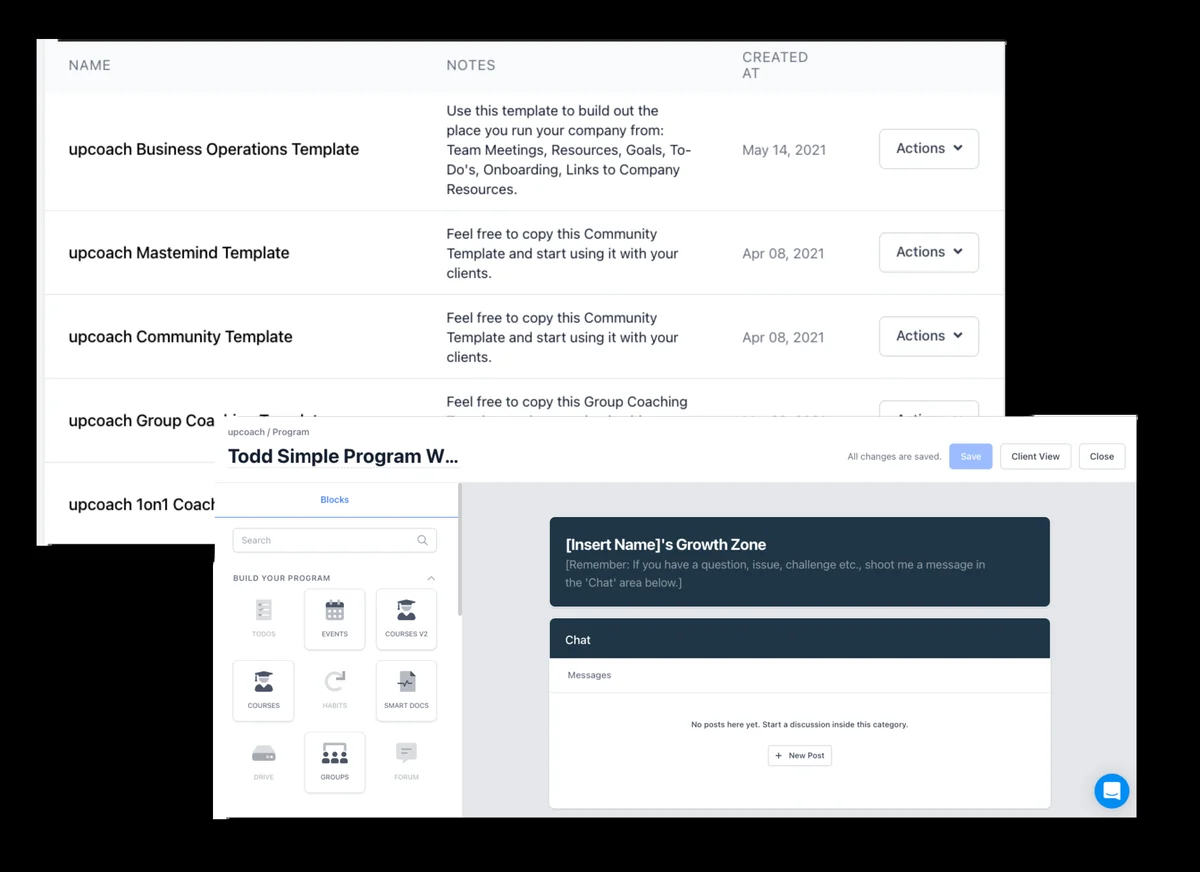The width and height of the screenshot is (1200, 872).
Task: Select the Messages category in Chat
Action: click(x=589, y=675)
